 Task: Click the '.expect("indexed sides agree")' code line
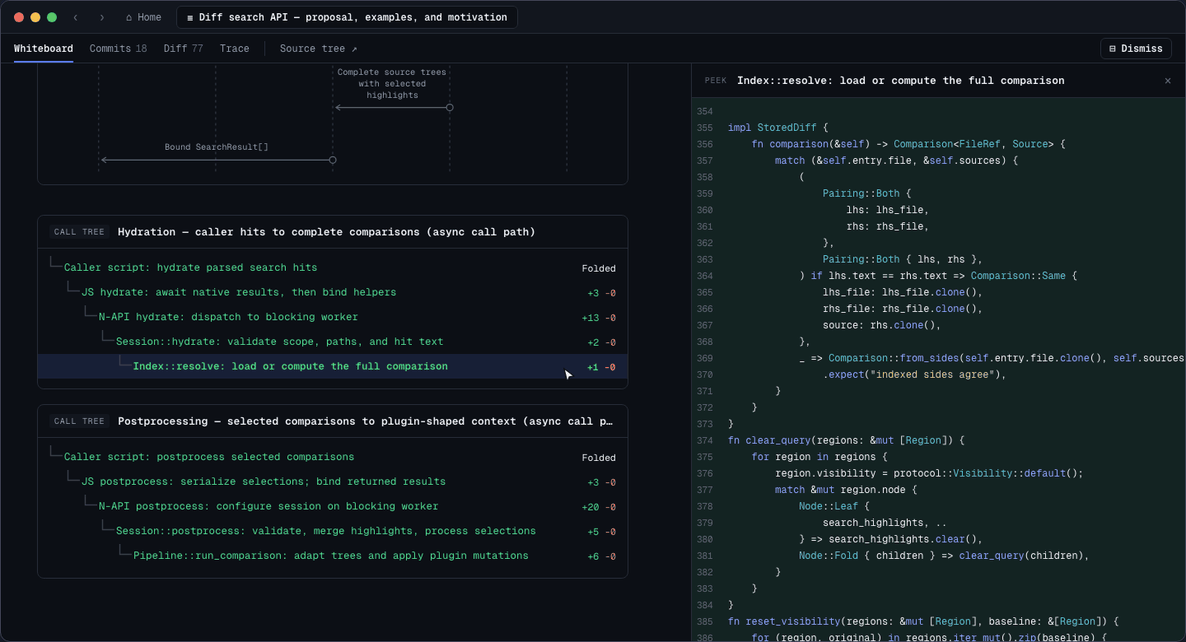coord(914,374)
